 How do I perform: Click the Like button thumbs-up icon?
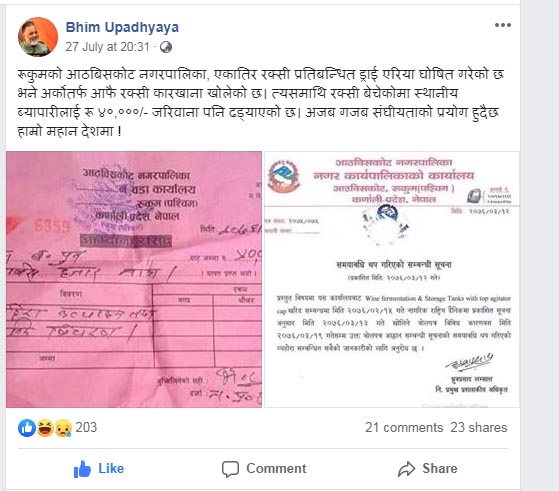pyautogui.click(x=82, y=469)
